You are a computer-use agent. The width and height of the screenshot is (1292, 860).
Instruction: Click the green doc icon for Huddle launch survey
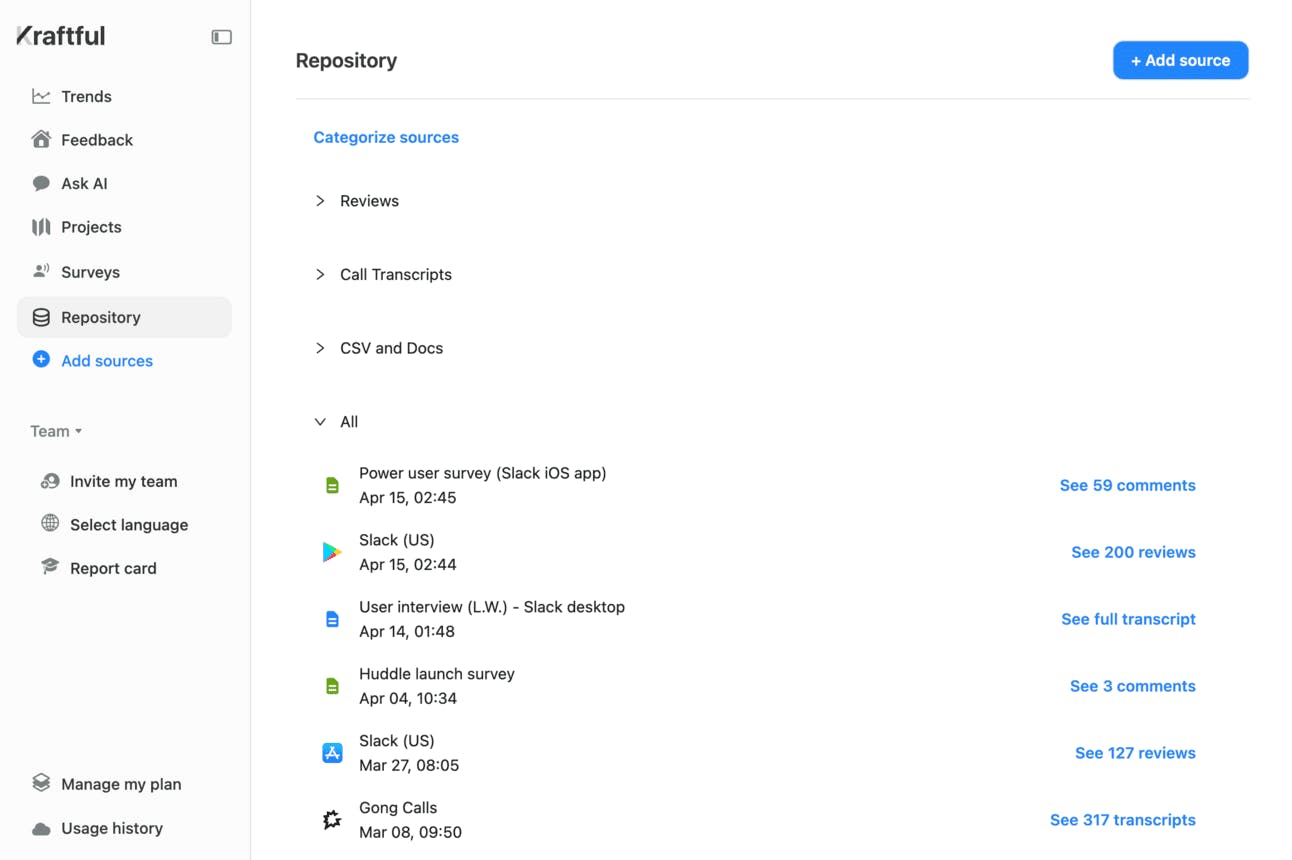pos(332,687)
